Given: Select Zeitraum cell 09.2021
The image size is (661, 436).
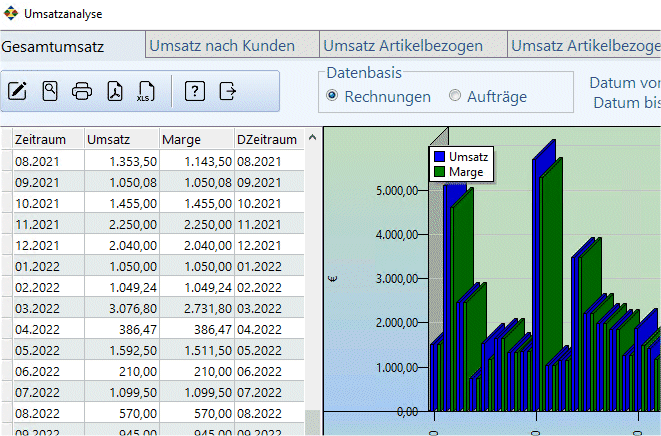Looking at the screenshot, I should pos(48,182).
